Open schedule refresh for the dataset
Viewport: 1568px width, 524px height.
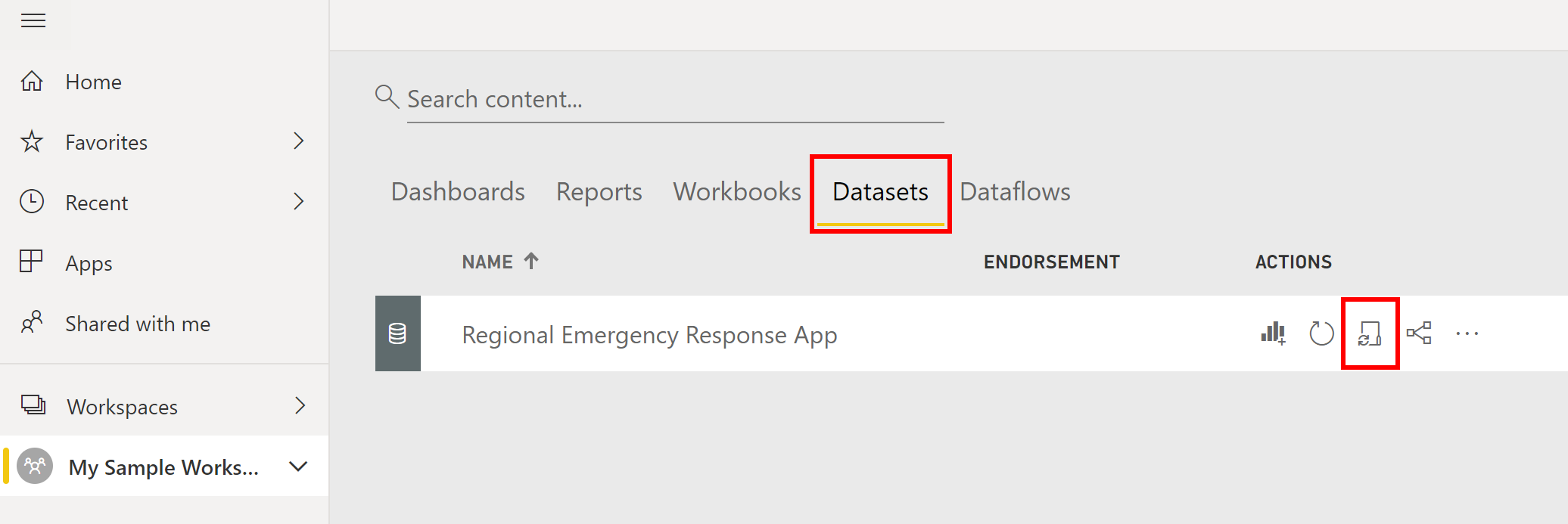point(1370,333)
